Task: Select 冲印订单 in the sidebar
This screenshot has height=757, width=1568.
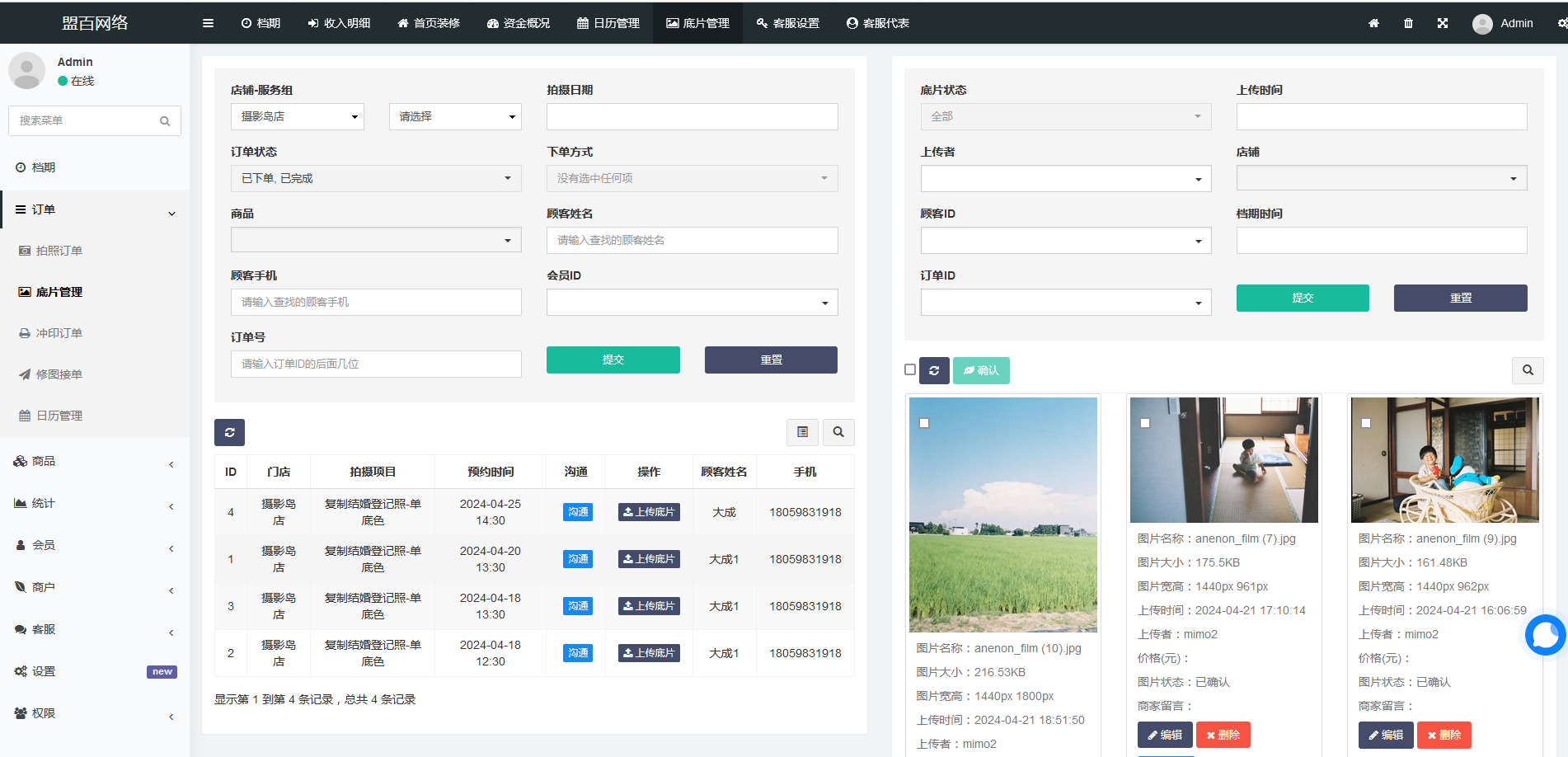Action: point(59,333)
